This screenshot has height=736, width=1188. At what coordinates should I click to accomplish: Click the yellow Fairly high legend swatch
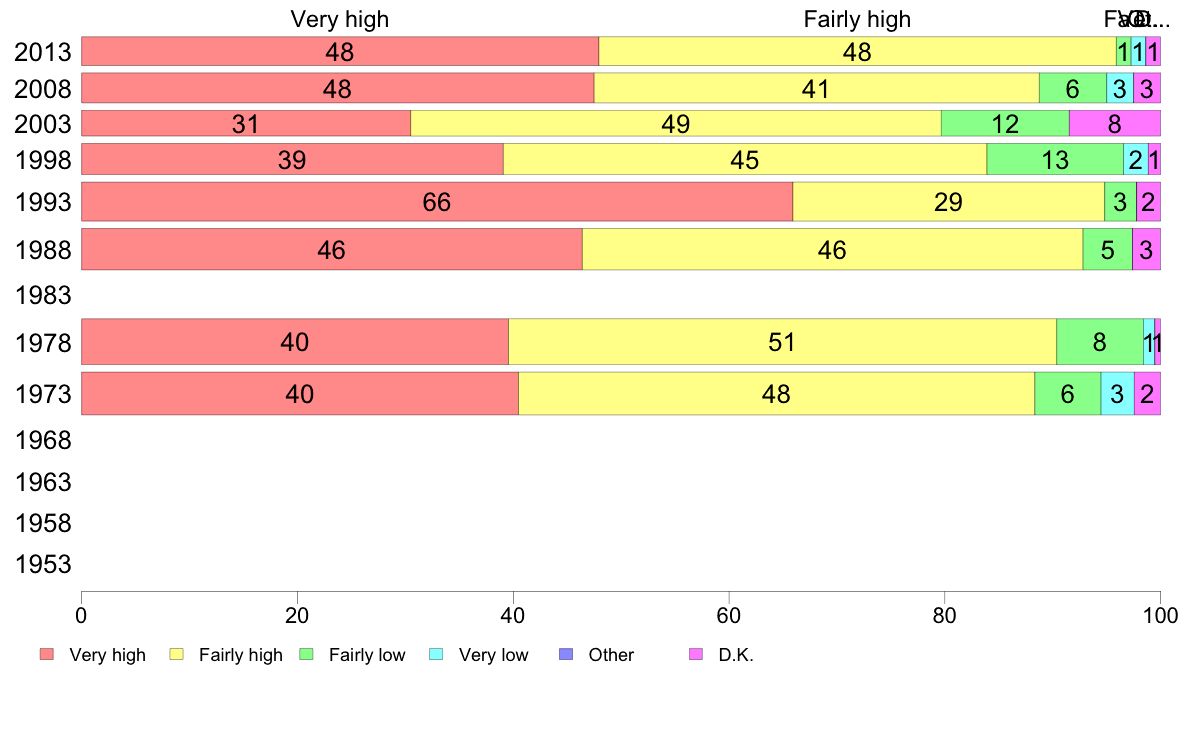(177, 654)
